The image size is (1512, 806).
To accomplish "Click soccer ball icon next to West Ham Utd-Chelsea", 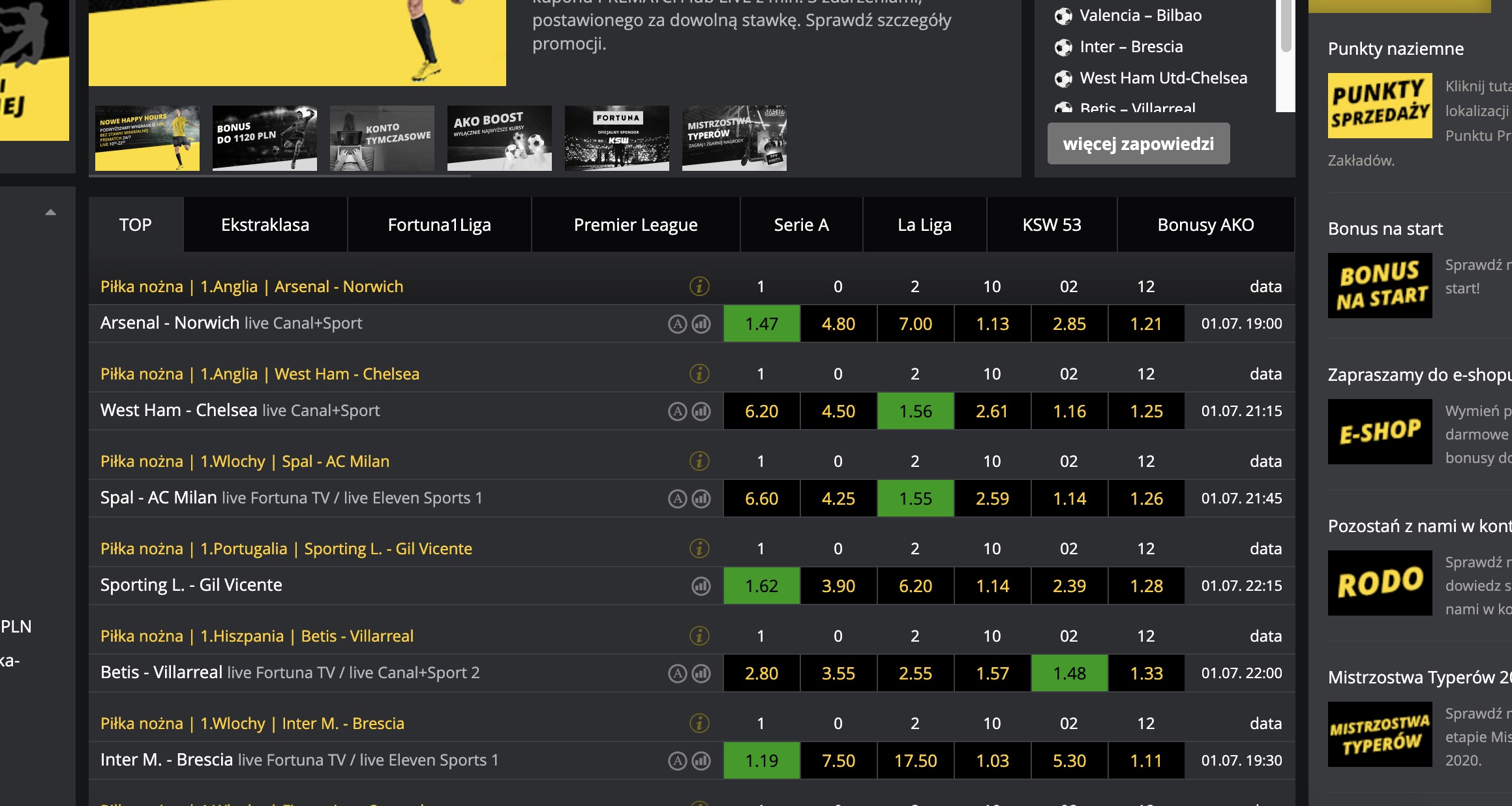I will click(x=1063, y=79).
